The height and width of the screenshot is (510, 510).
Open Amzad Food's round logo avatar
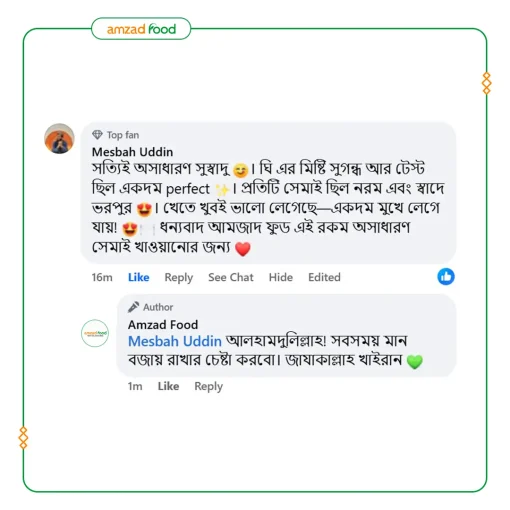coord(95,333)
